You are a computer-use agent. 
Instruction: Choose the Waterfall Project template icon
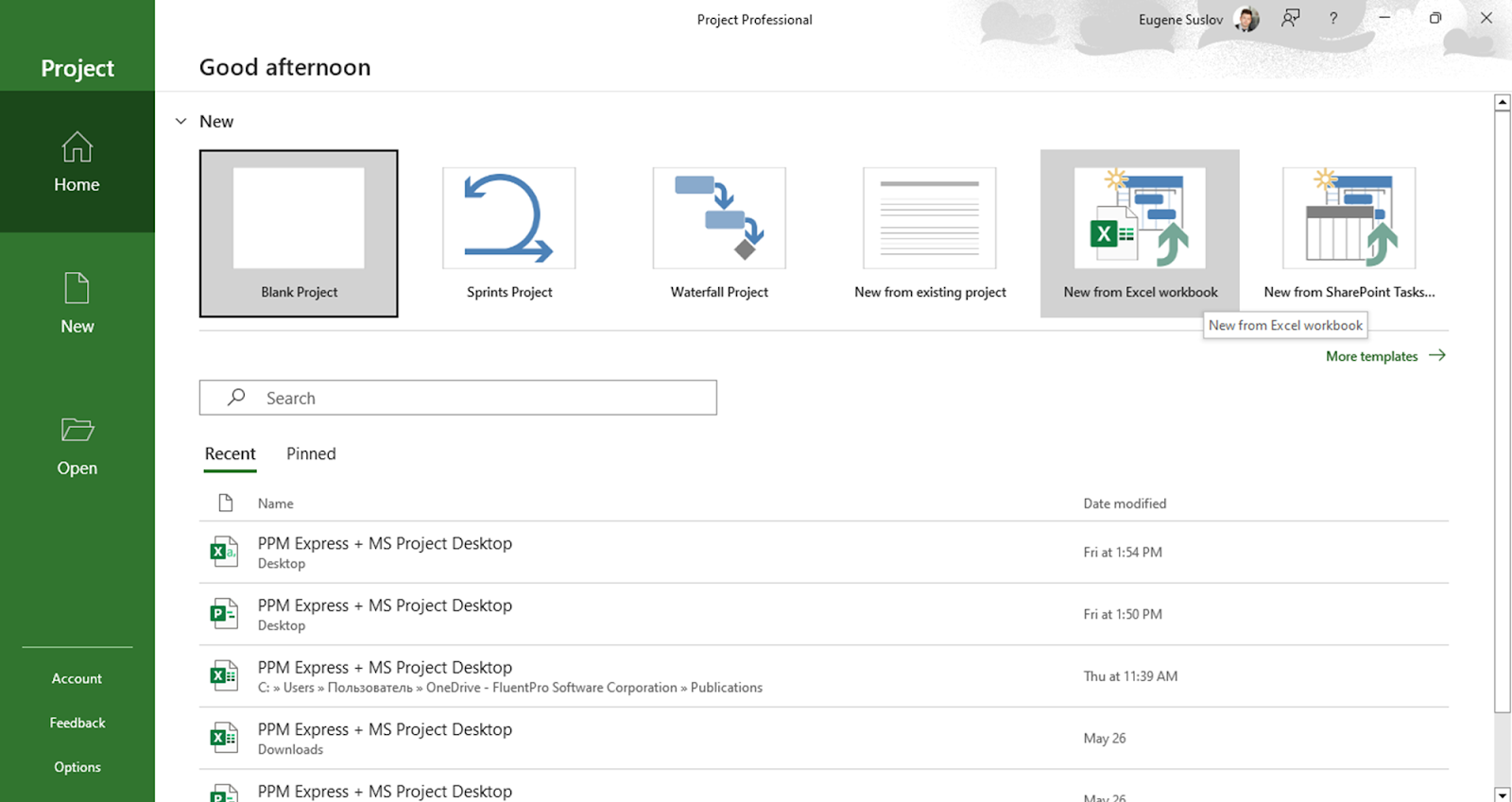pyautogui.click(x=719, y=218)
